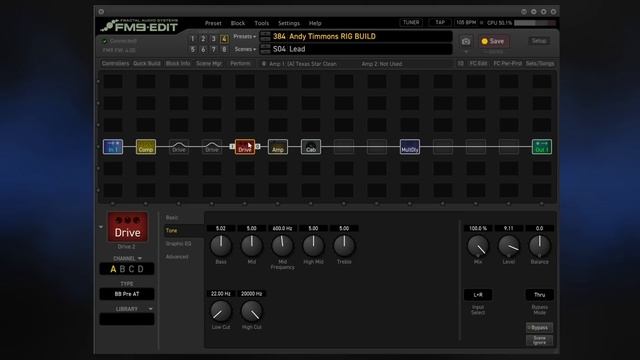
Task: Select the Amp block in the grid
Action: 278,147
